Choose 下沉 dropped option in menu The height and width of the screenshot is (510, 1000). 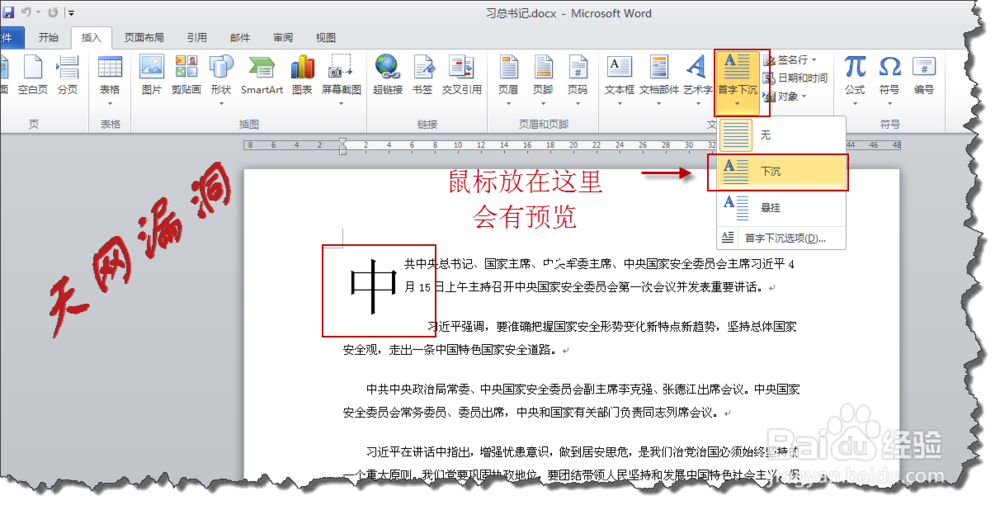tap(781, 171)
